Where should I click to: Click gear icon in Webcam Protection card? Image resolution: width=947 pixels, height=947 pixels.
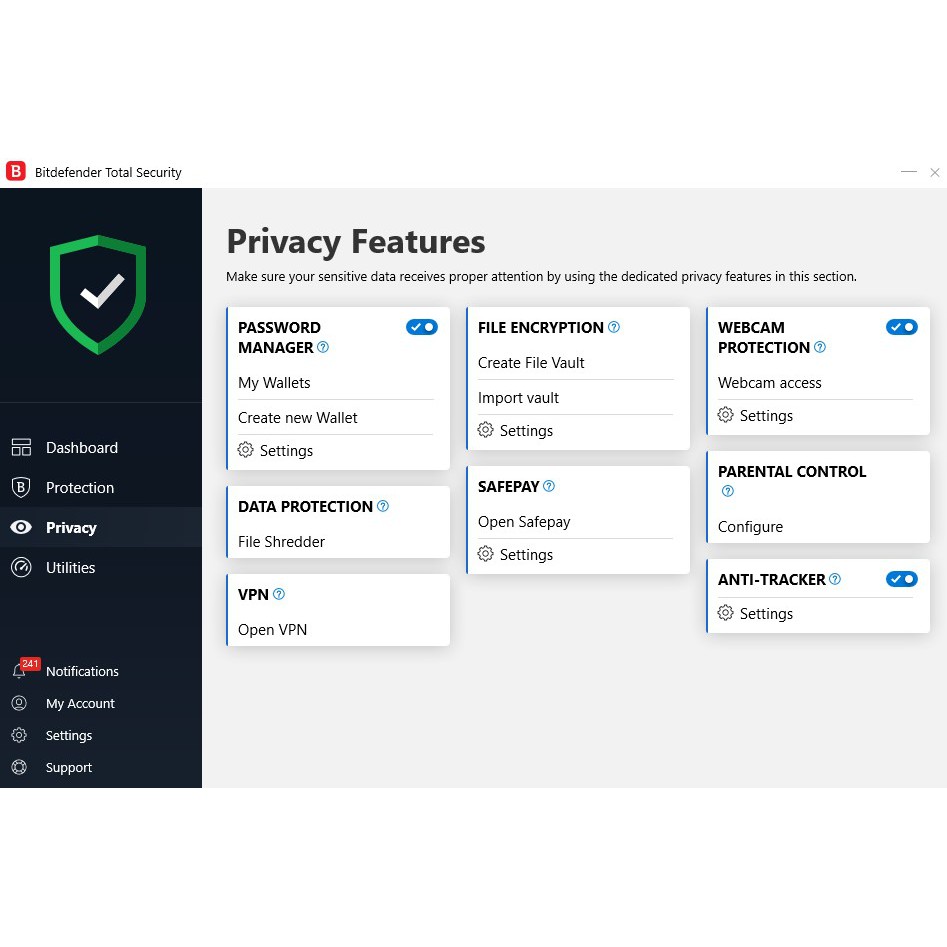tap(725, 415)
